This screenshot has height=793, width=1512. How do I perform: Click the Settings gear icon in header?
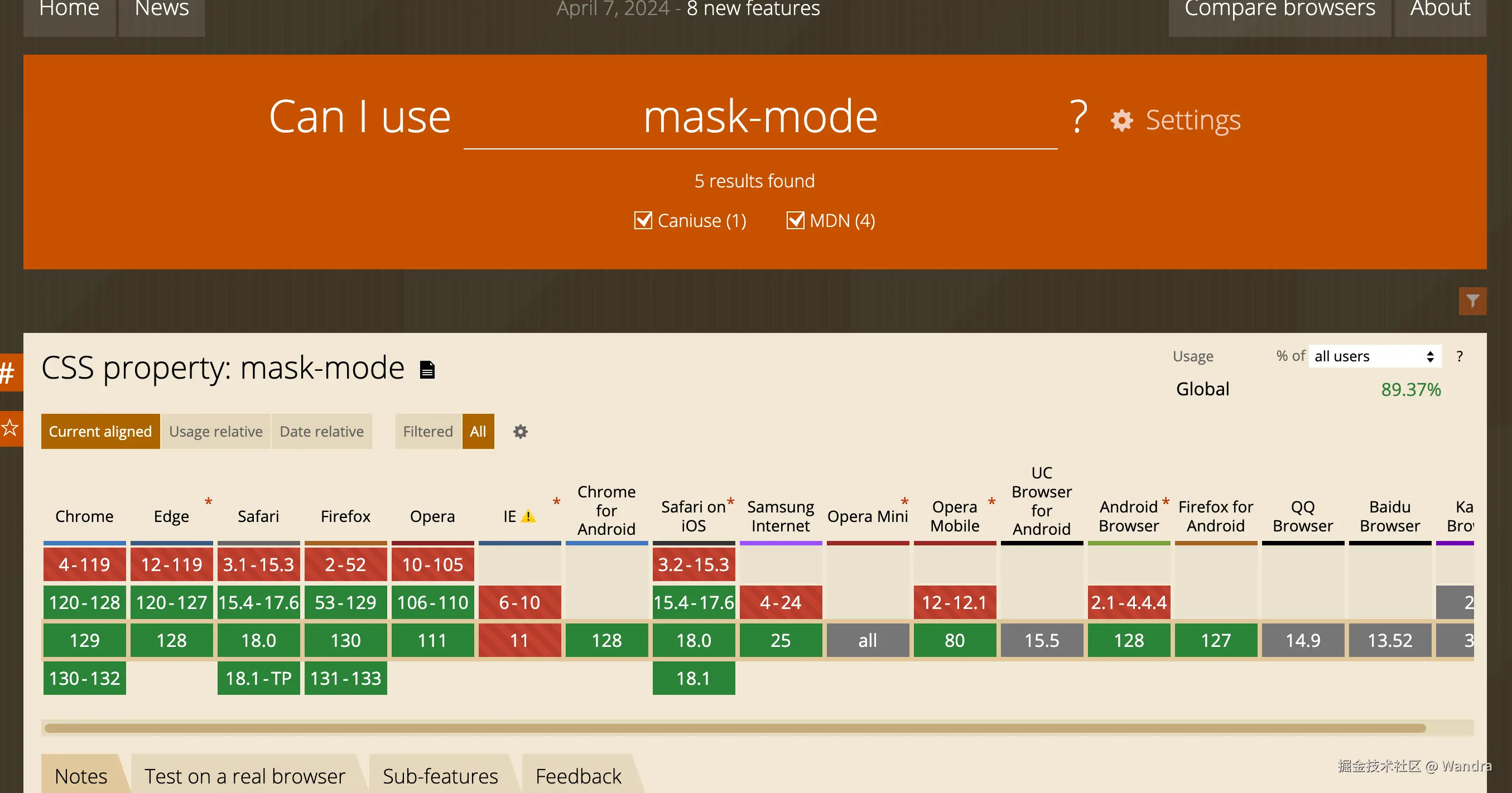1121,120
